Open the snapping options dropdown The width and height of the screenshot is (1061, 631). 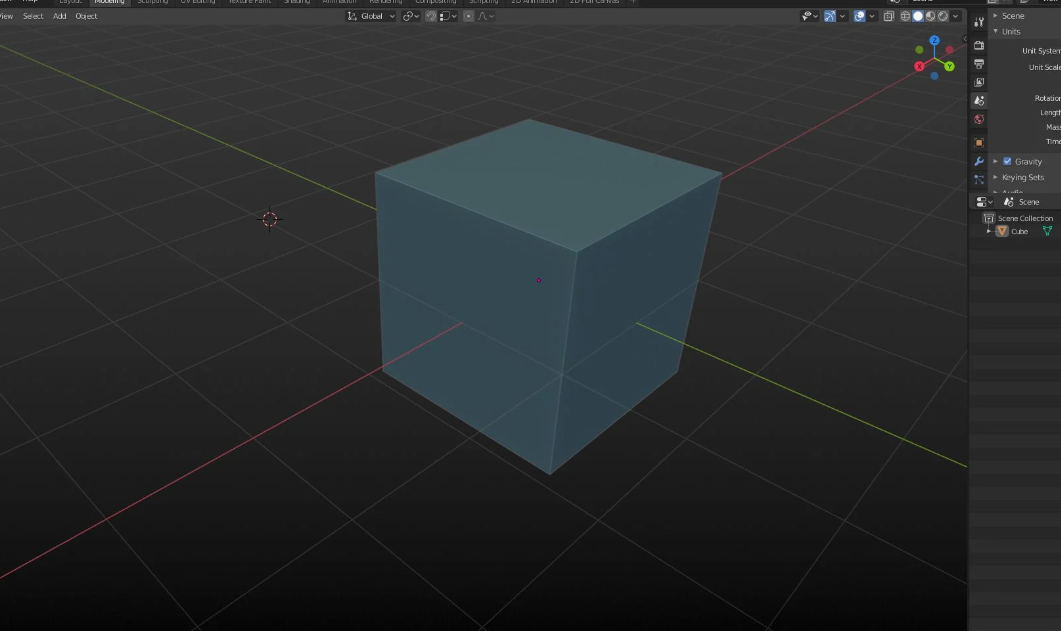click(x=448, y=16)
